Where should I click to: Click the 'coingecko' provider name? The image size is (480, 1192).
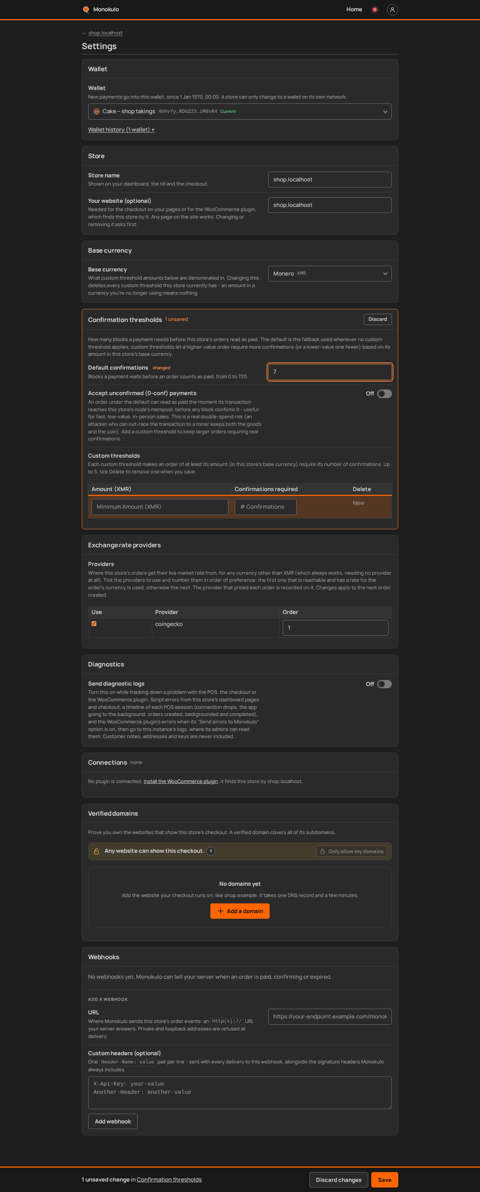click(167, 623)
